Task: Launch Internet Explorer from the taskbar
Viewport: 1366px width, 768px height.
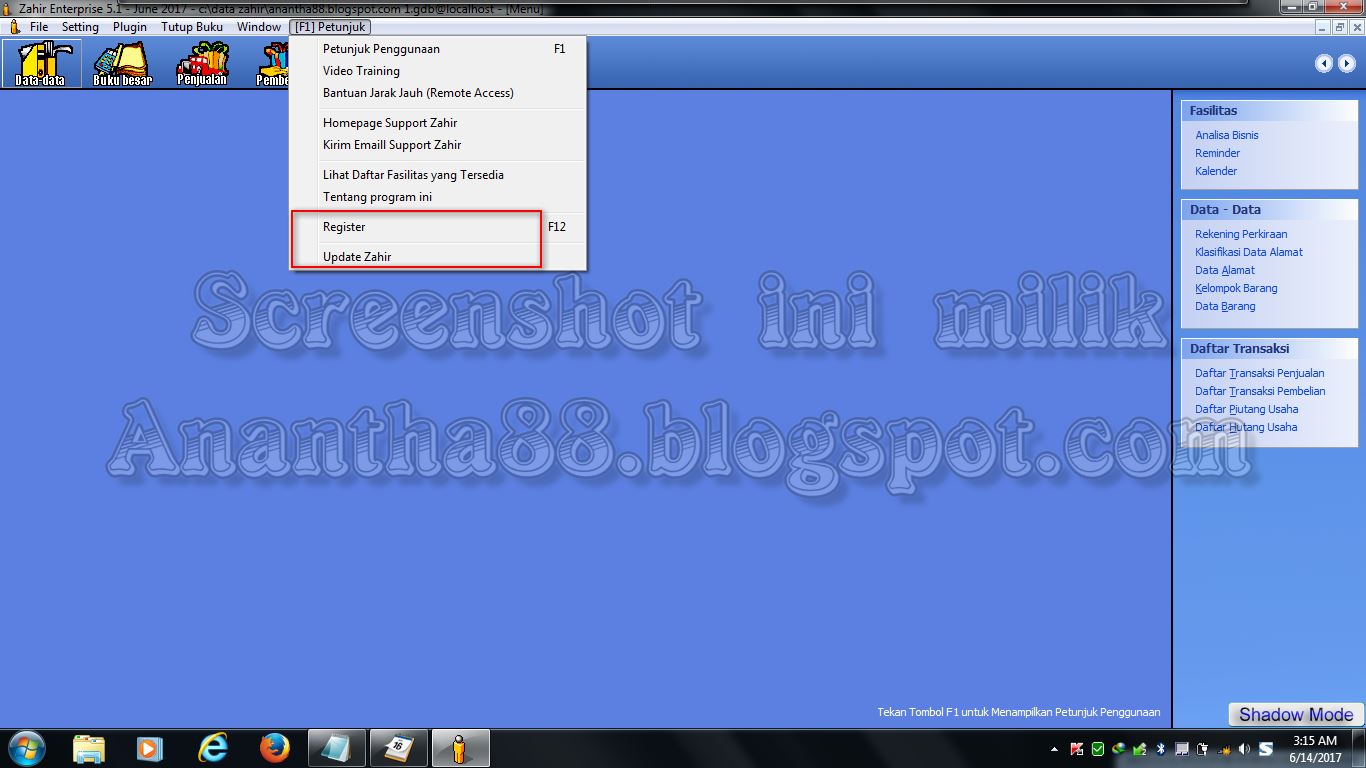Action: pyautogui.click(x=212, y=748)
